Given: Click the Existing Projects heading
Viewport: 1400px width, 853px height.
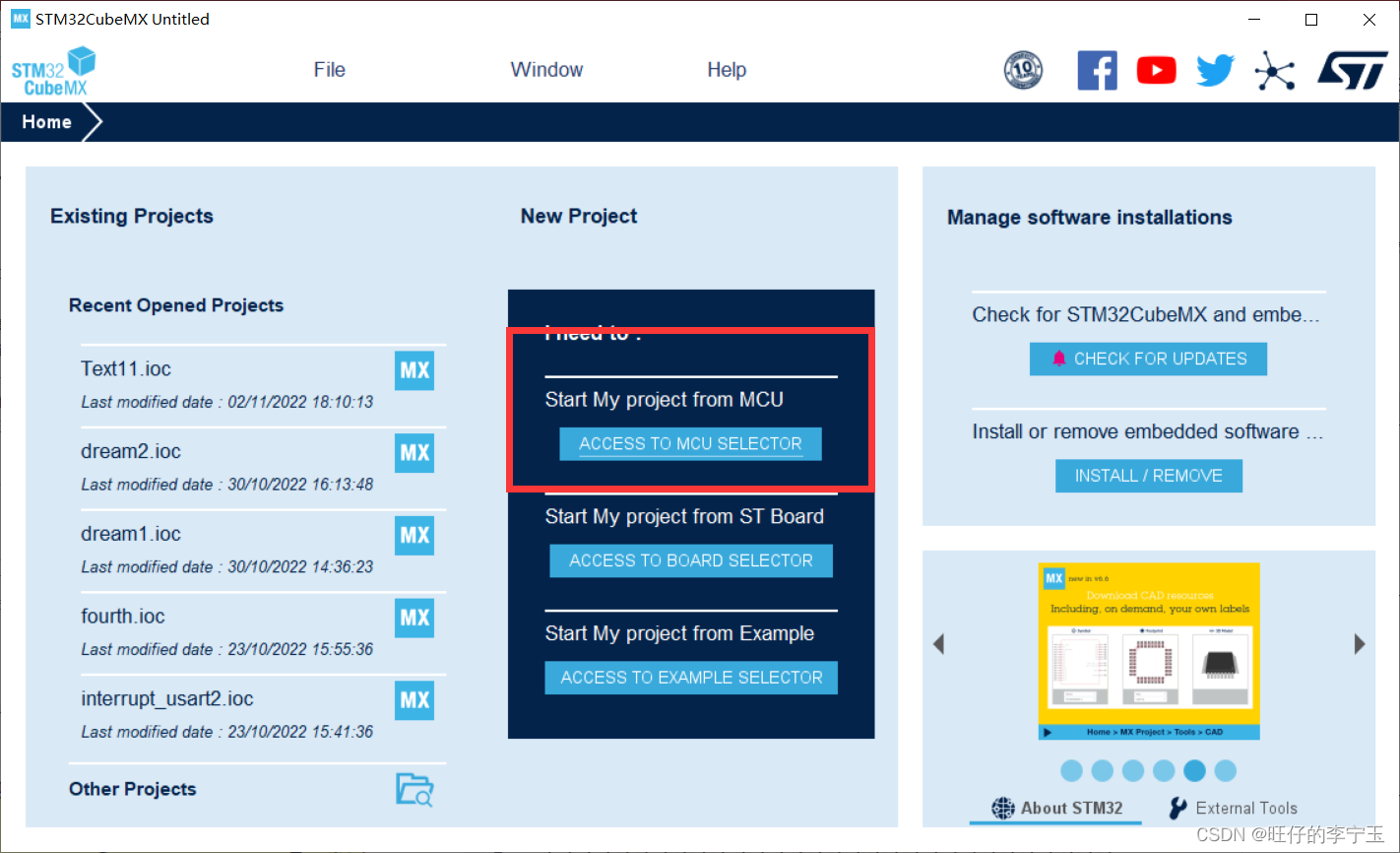Looking at the screenshot, I should coord(132,217).
